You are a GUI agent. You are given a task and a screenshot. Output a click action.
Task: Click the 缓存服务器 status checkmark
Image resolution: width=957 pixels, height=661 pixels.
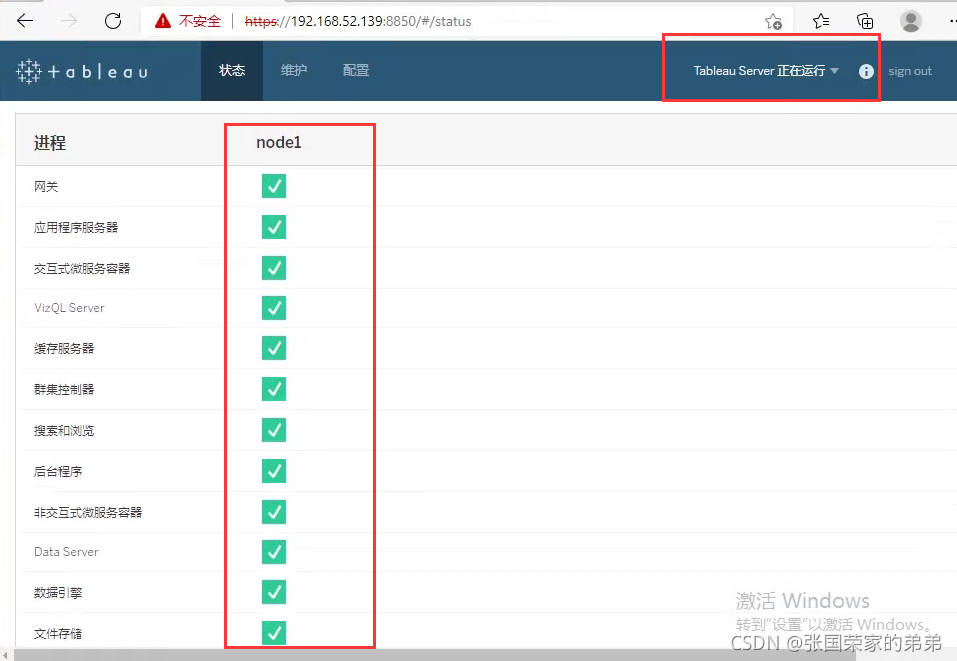(274, 348)
